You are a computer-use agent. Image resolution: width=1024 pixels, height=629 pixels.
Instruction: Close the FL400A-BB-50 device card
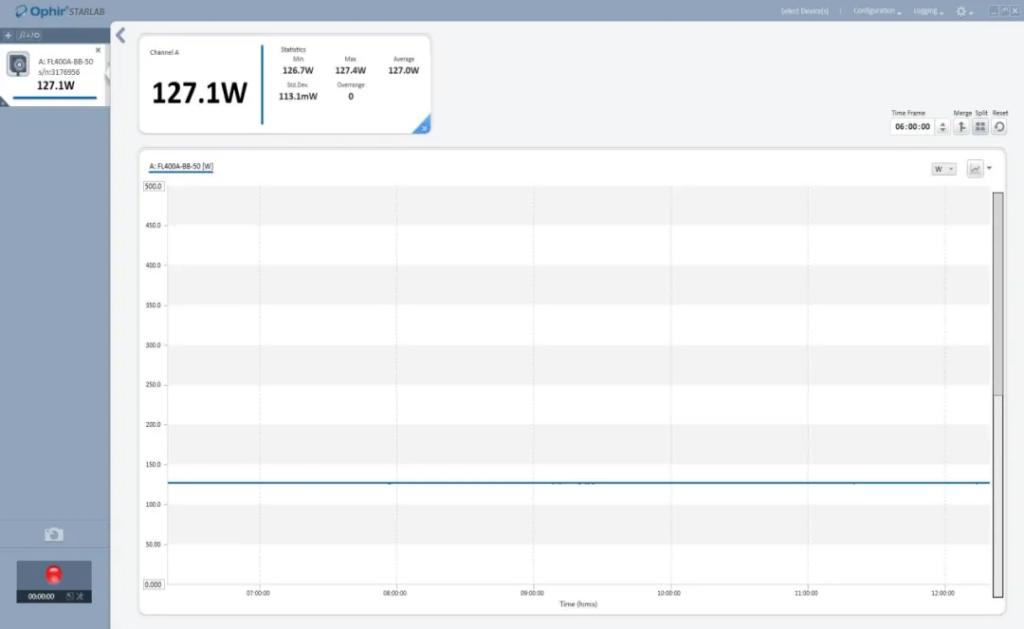coord(98,50)
